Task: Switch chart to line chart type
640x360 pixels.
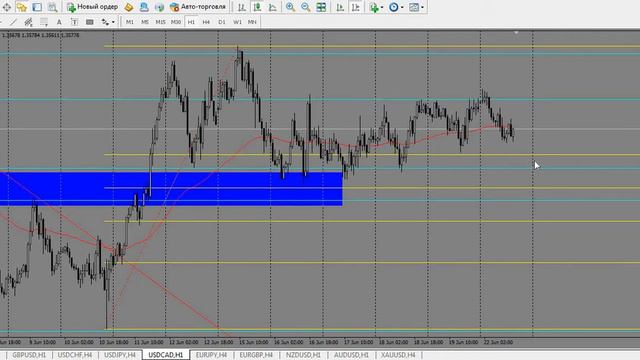Action: [273, 7]
